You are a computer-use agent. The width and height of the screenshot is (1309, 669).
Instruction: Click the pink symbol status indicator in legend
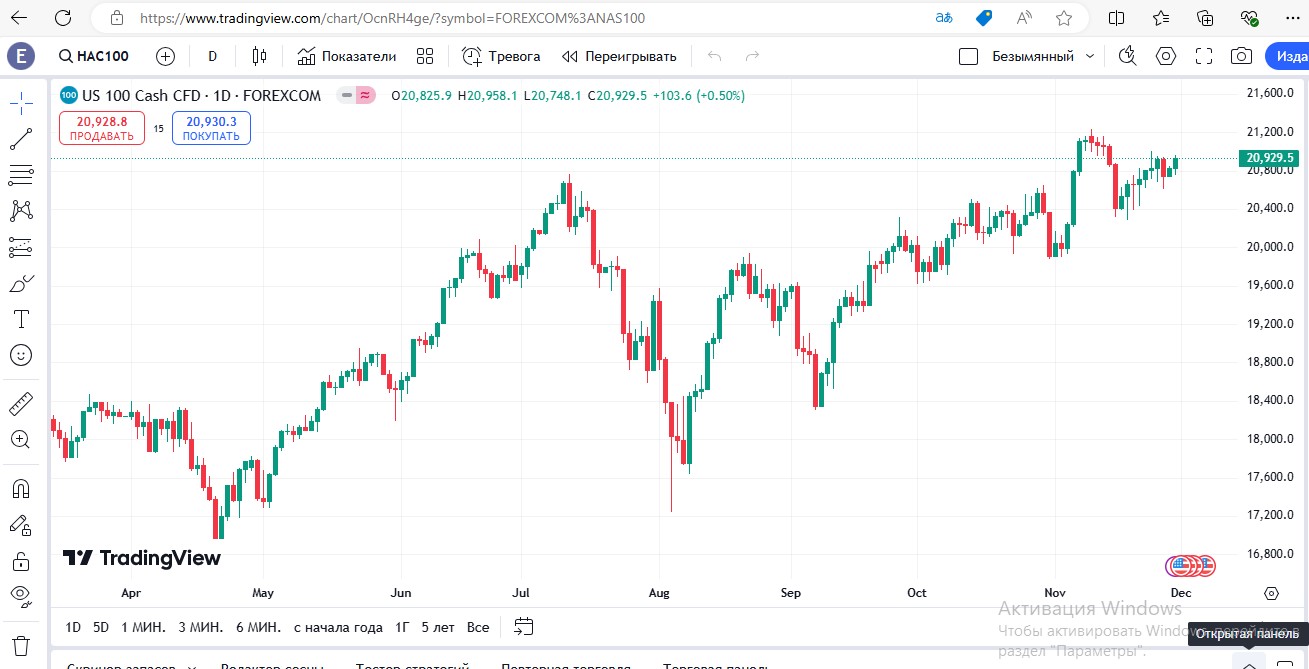point(366,96)
